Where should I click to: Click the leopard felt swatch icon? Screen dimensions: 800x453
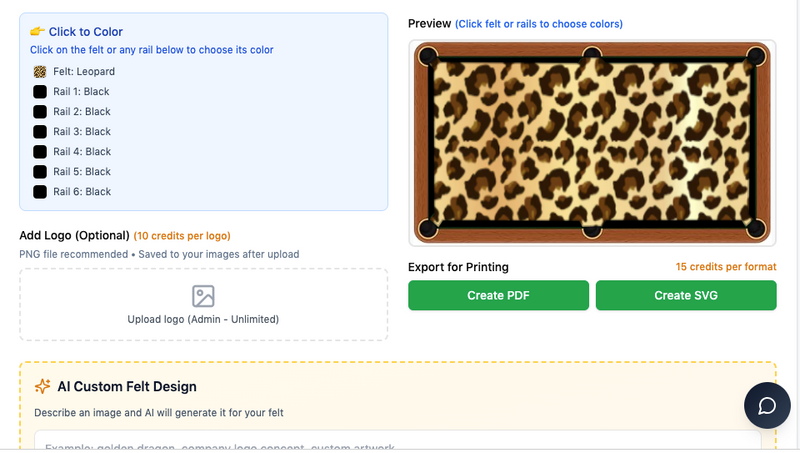tap(40, 72)
